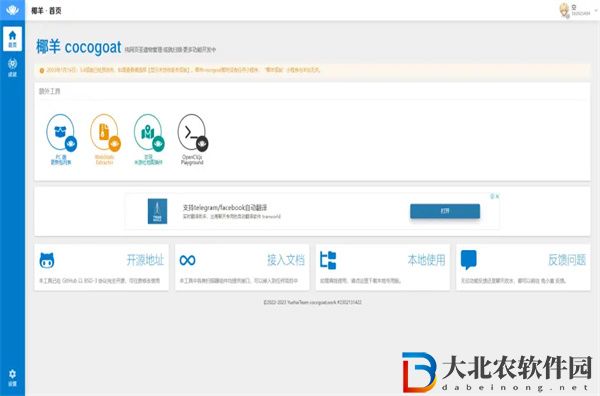Open the blue PC client tool icon

pyautogui.click(x=61, y=132)
